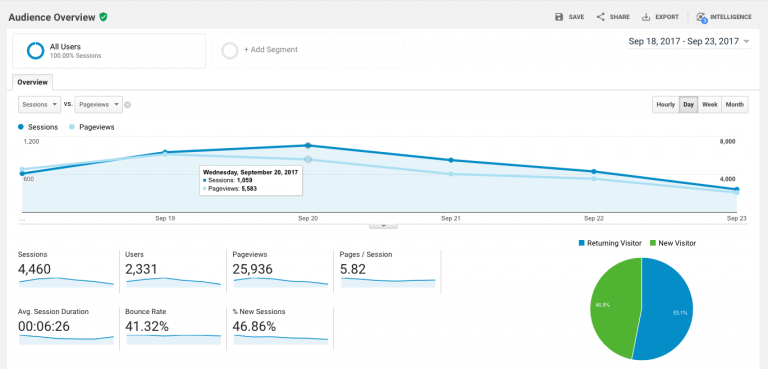Switch chart granularity to Month
768x369 pixels.
tap(735, 104)
